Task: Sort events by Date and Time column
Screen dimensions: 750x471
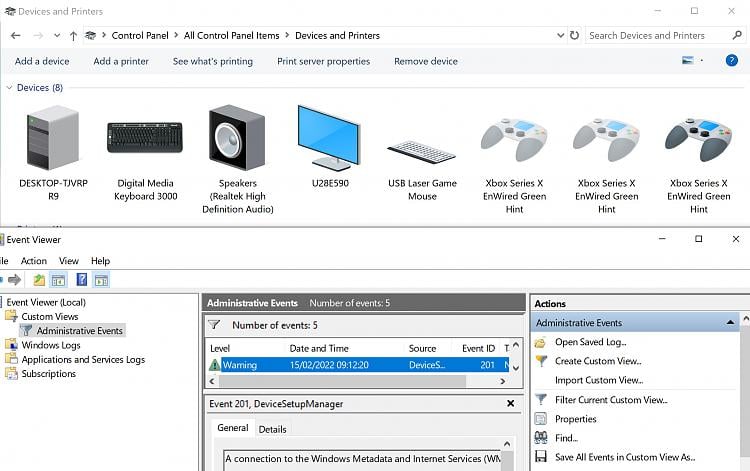Action: click(319, 348)
